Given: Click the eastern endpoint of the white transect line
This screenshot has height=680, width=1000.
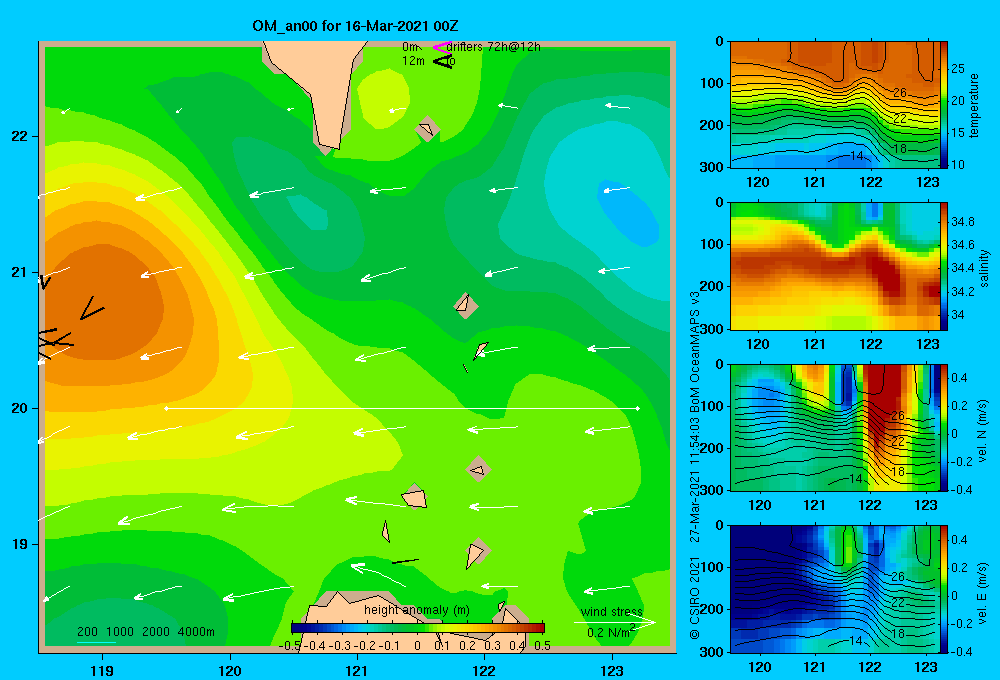Looking at the screenshot, I should coord(638,408).
